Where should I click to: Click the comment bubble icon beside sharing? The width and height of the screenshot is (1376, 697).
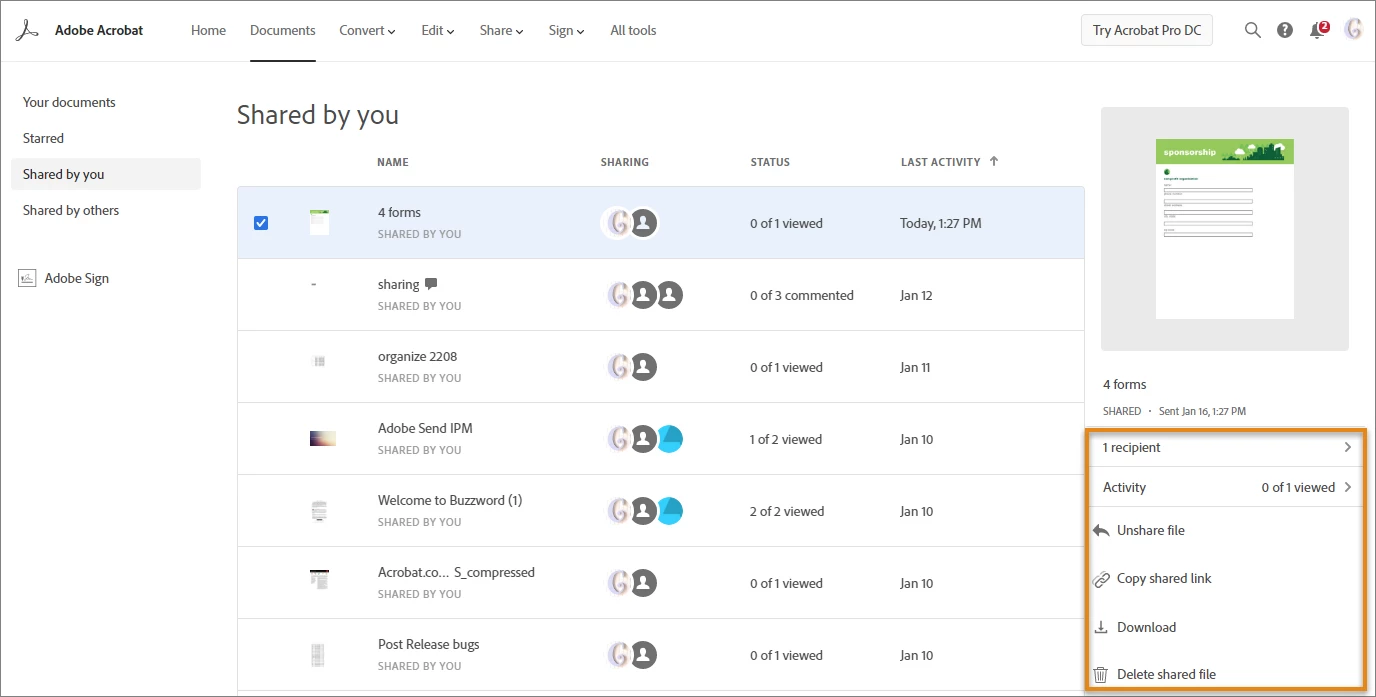click(431, 284)
